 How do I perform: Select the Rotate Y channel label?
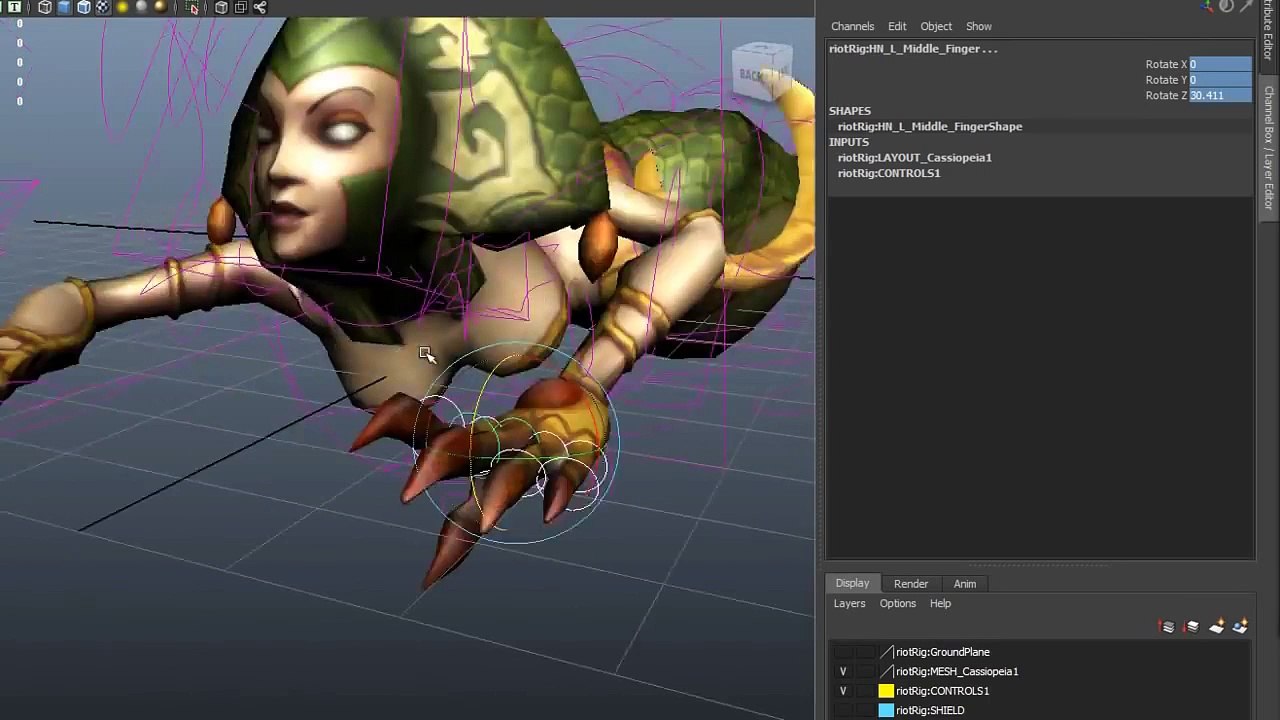1166,79
